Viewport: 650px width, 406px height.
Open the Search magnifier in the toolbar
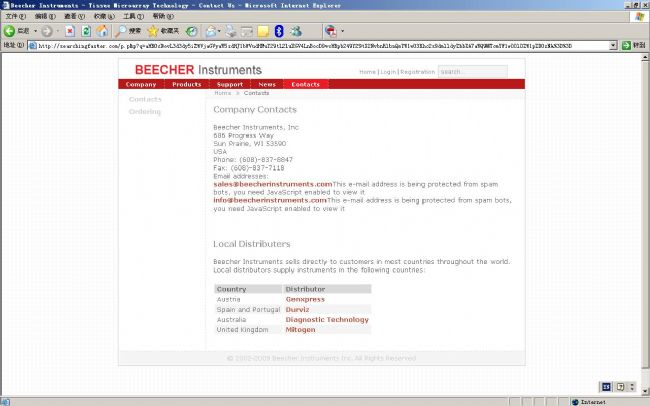click(121, 31)
